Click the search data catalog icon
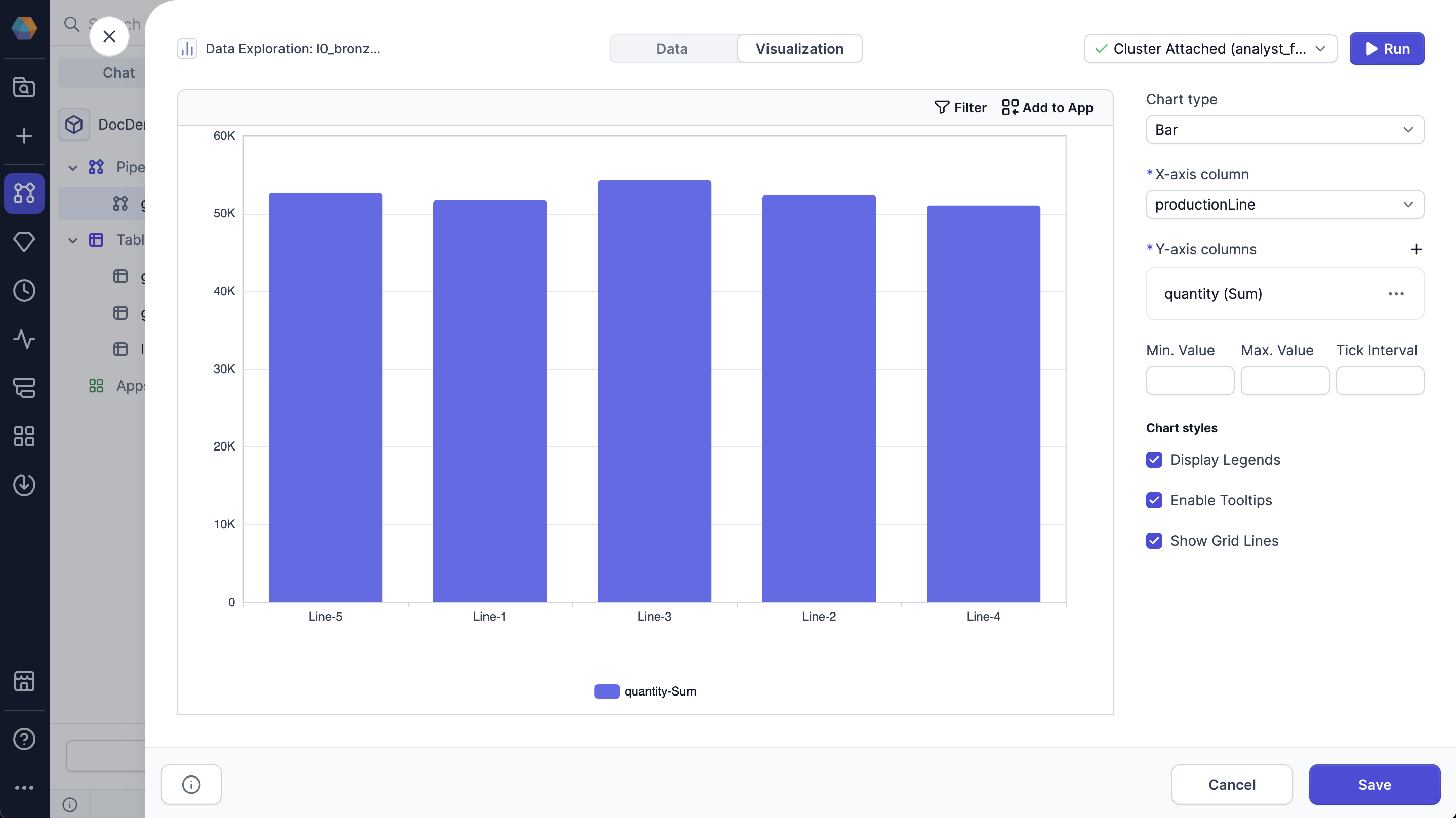Viewport: 1456px width, 818px height. pos(24,87)
